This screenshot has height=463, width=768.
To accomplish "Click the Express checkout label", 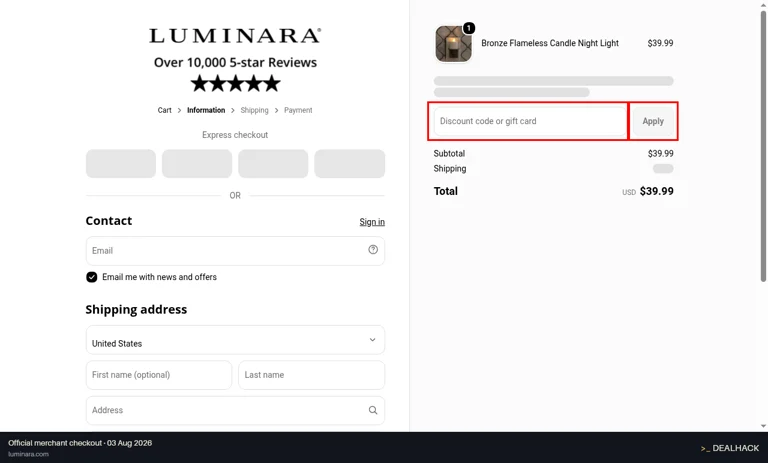I will [x=235, y=135].
